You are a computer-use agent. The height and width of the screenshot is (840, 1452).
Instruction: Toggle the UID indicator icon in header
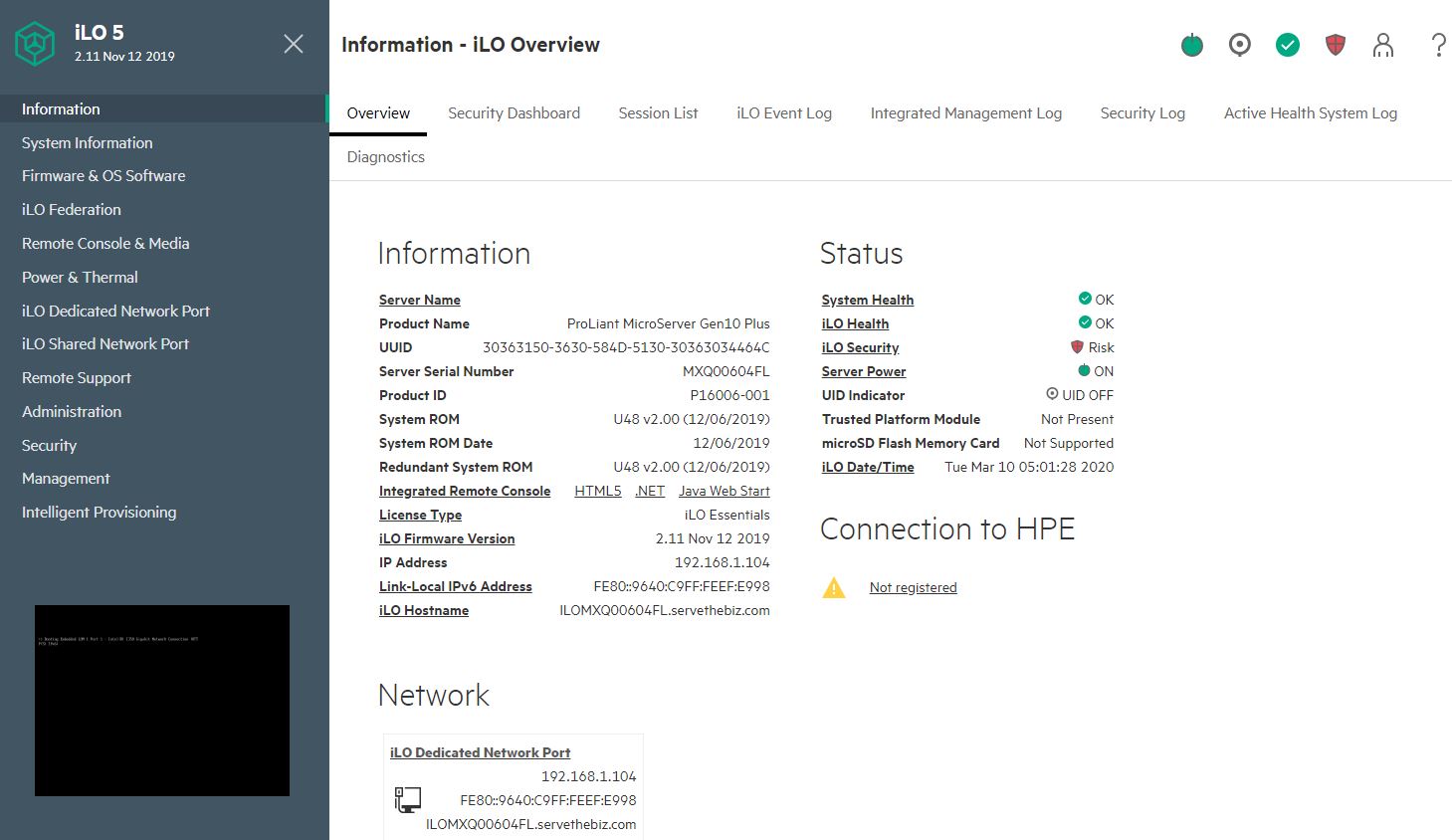pyautogui.click(x=1239, y=45)
